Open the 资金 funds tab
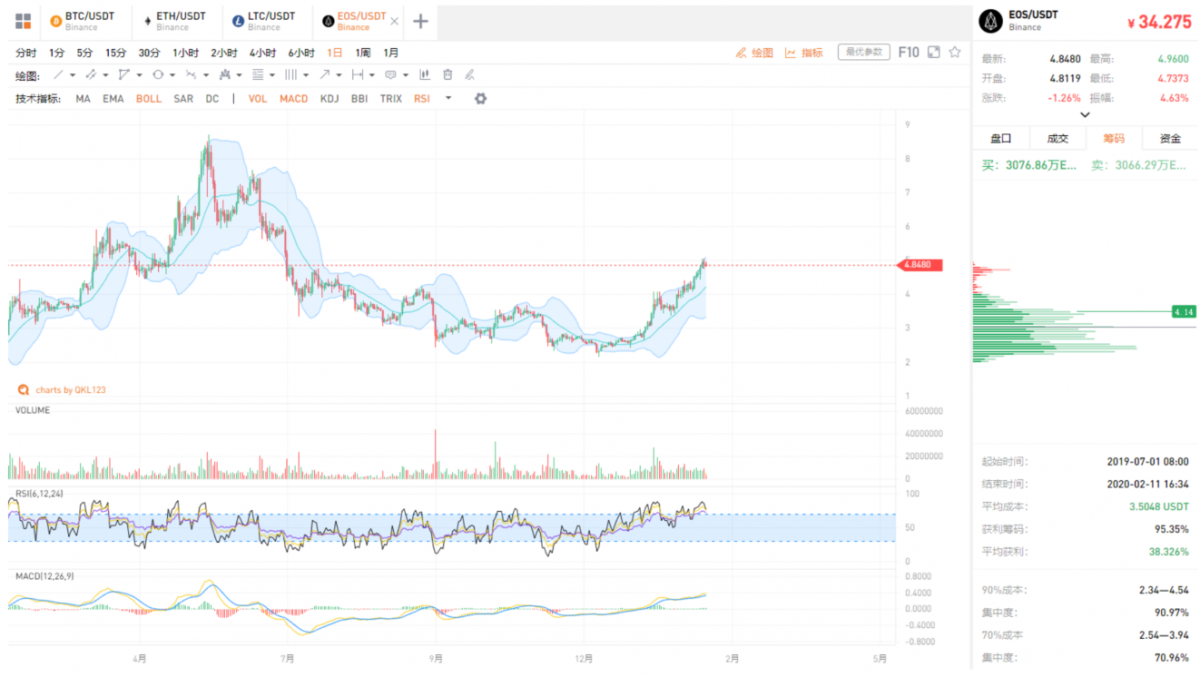The image size is (1200, 677). (1170, 138)
